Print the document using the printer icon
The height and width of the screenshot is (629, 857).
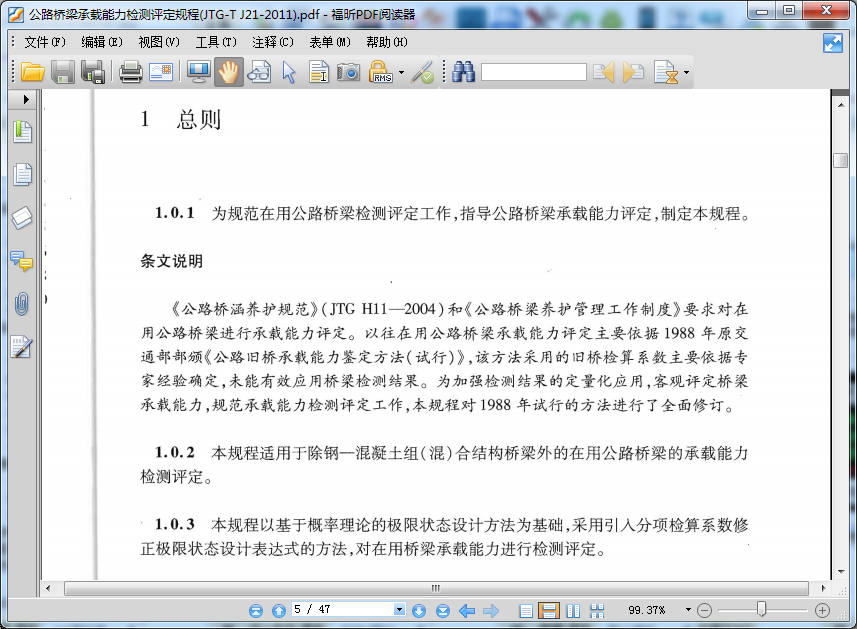131,72
